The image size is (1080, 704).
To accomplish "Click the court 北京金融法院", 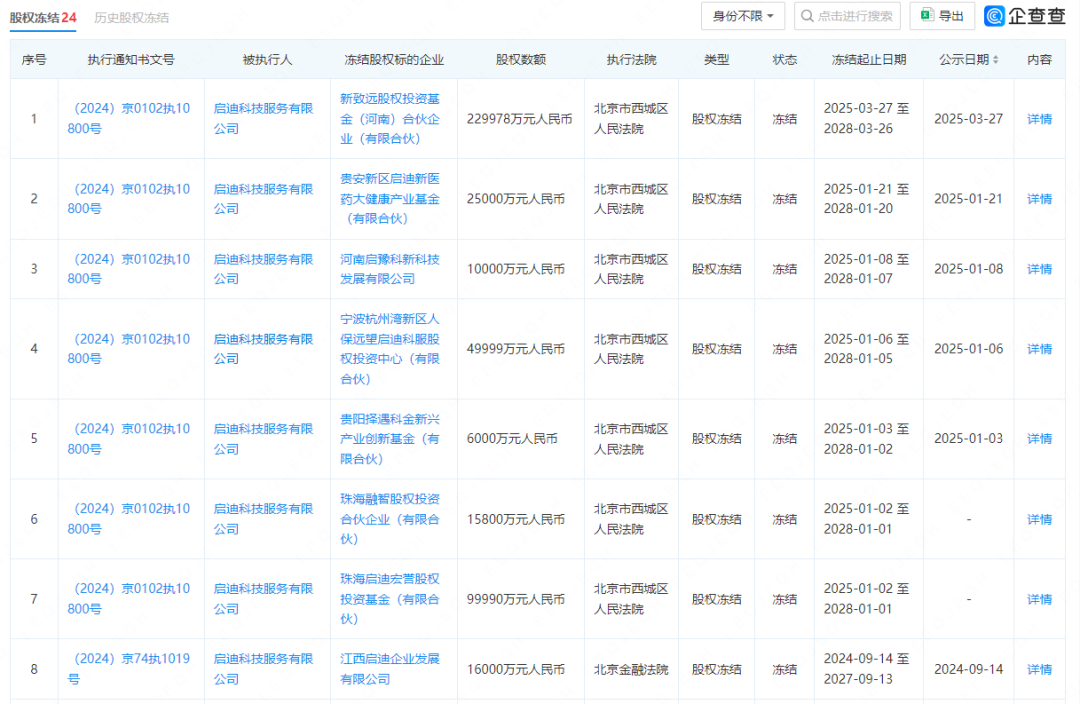I will (631, 670).
